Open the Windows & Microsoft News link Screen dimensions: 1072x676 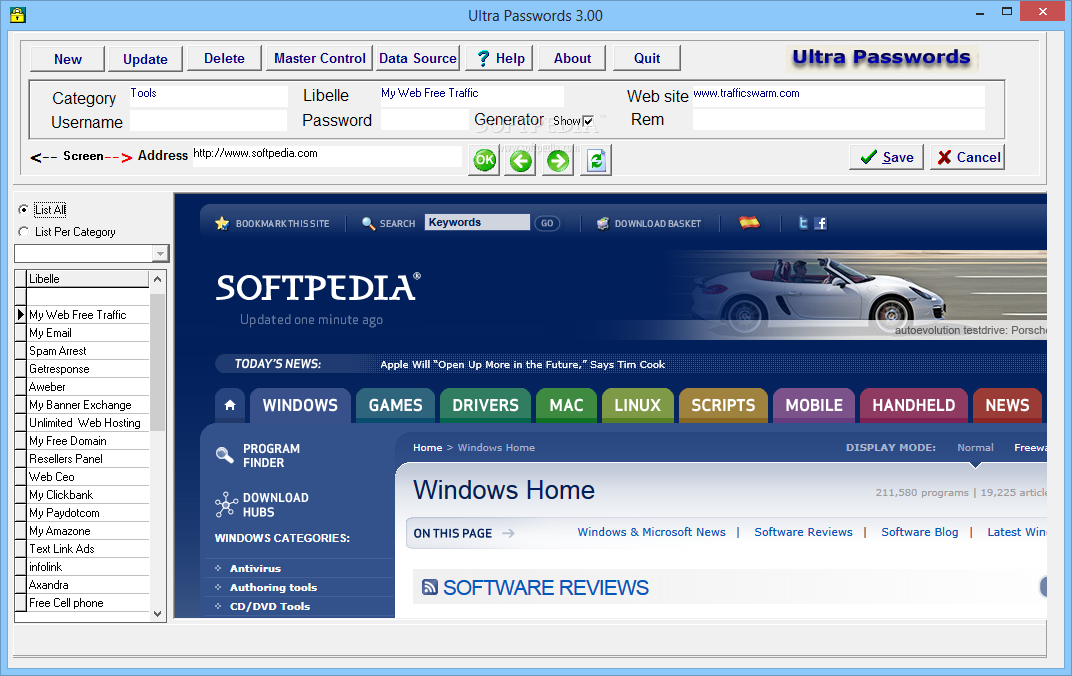[x=652, y=532]
